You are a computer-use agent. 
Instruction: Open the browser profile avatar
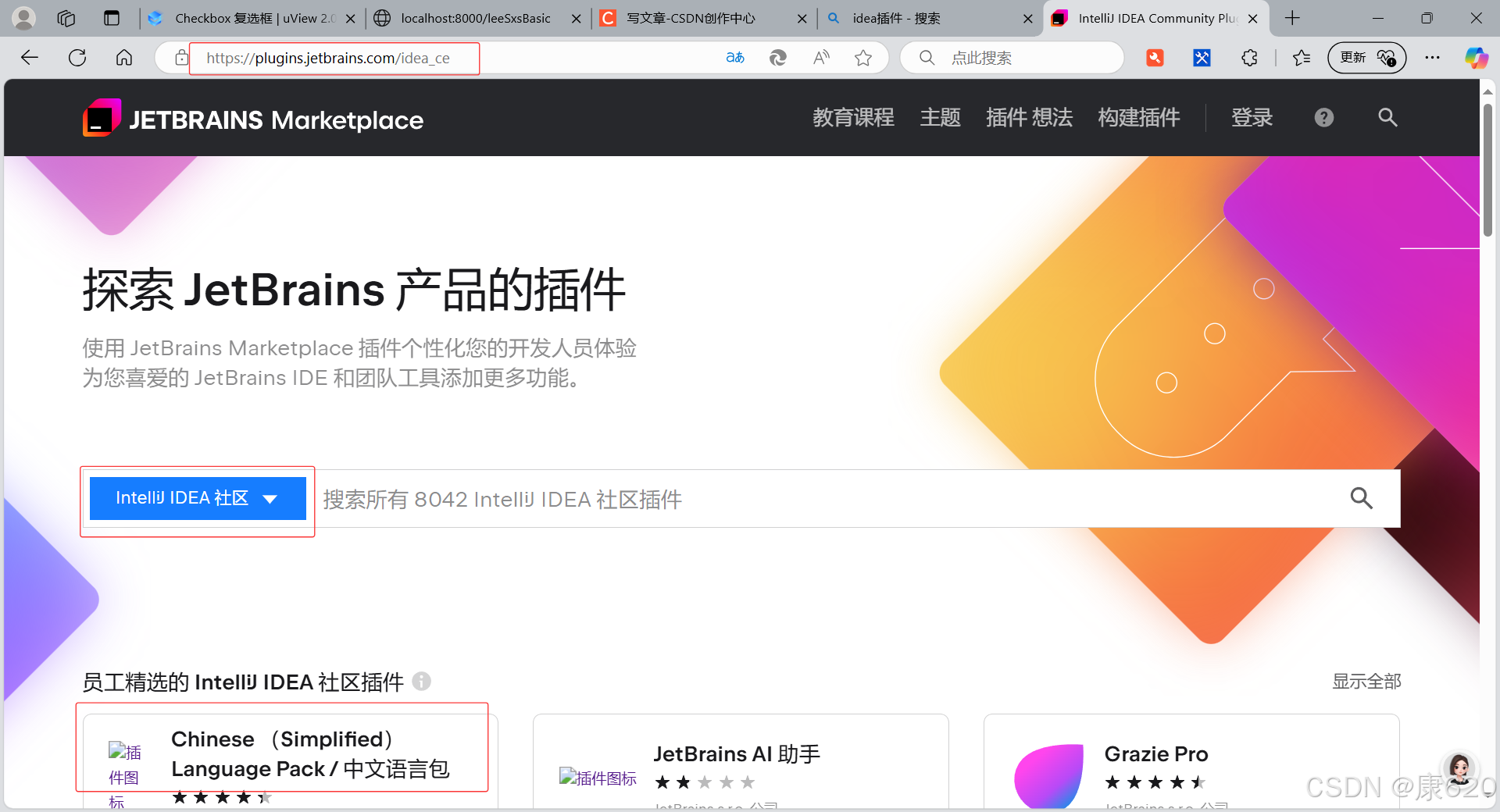point(24,18)
